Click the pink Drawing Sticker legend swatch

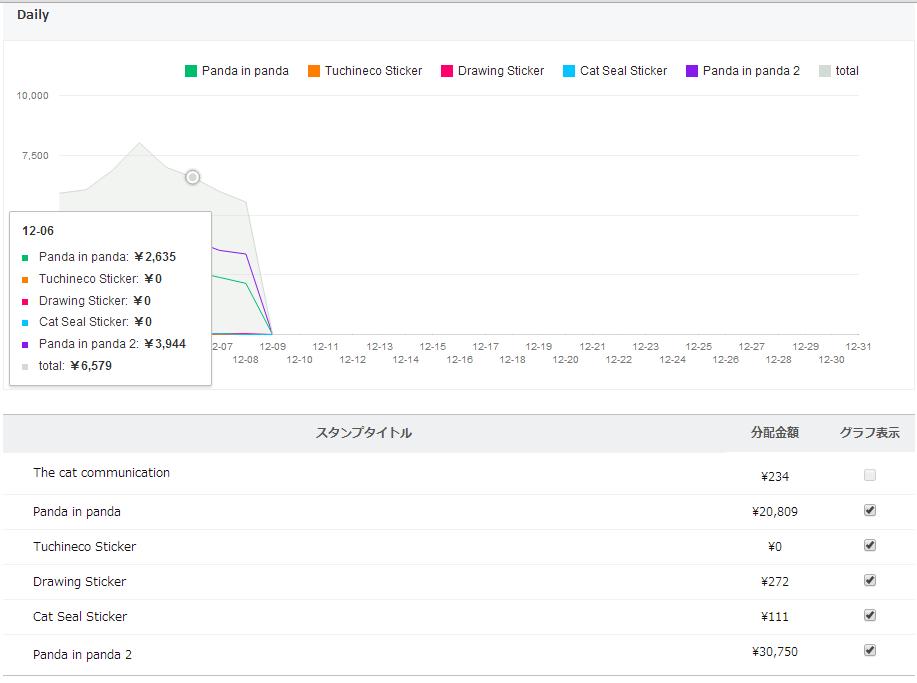point(447,71)
